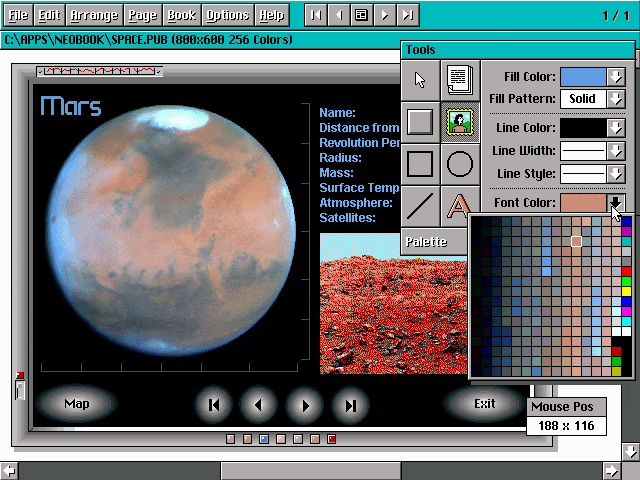Pick the bright red swatch in palette
The image size is (640, 480).
(627, 271)
